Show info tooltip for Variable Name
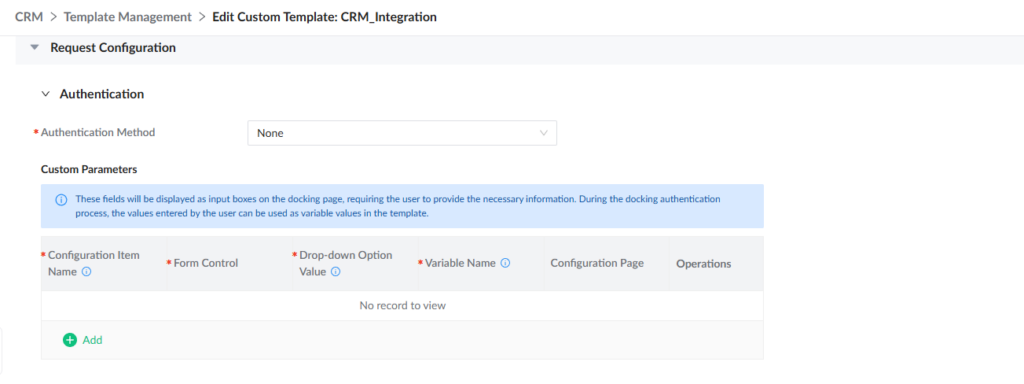Viewport: 1024px width, 384px height. point(505,263)
